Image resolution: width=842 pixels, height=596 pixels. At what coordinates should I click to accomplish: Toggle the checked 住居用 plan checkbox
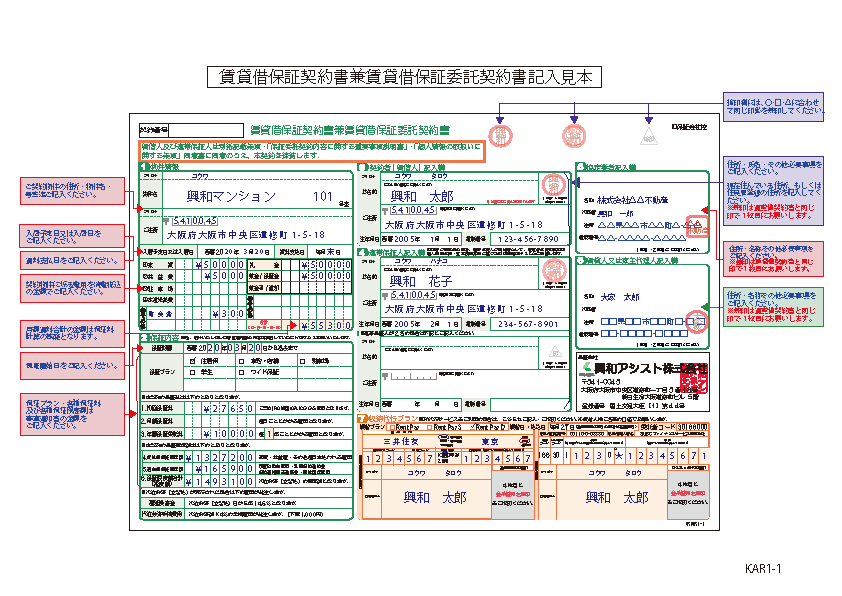click(x=193, y=361)
